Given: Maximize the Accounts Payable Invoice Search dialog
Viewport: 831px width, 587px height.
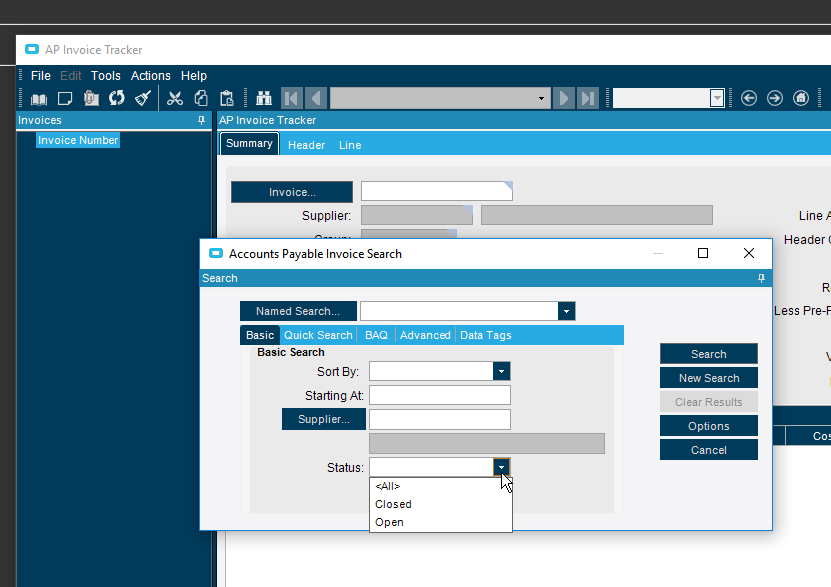Looking at the screenshot, I should coord(703,253).
